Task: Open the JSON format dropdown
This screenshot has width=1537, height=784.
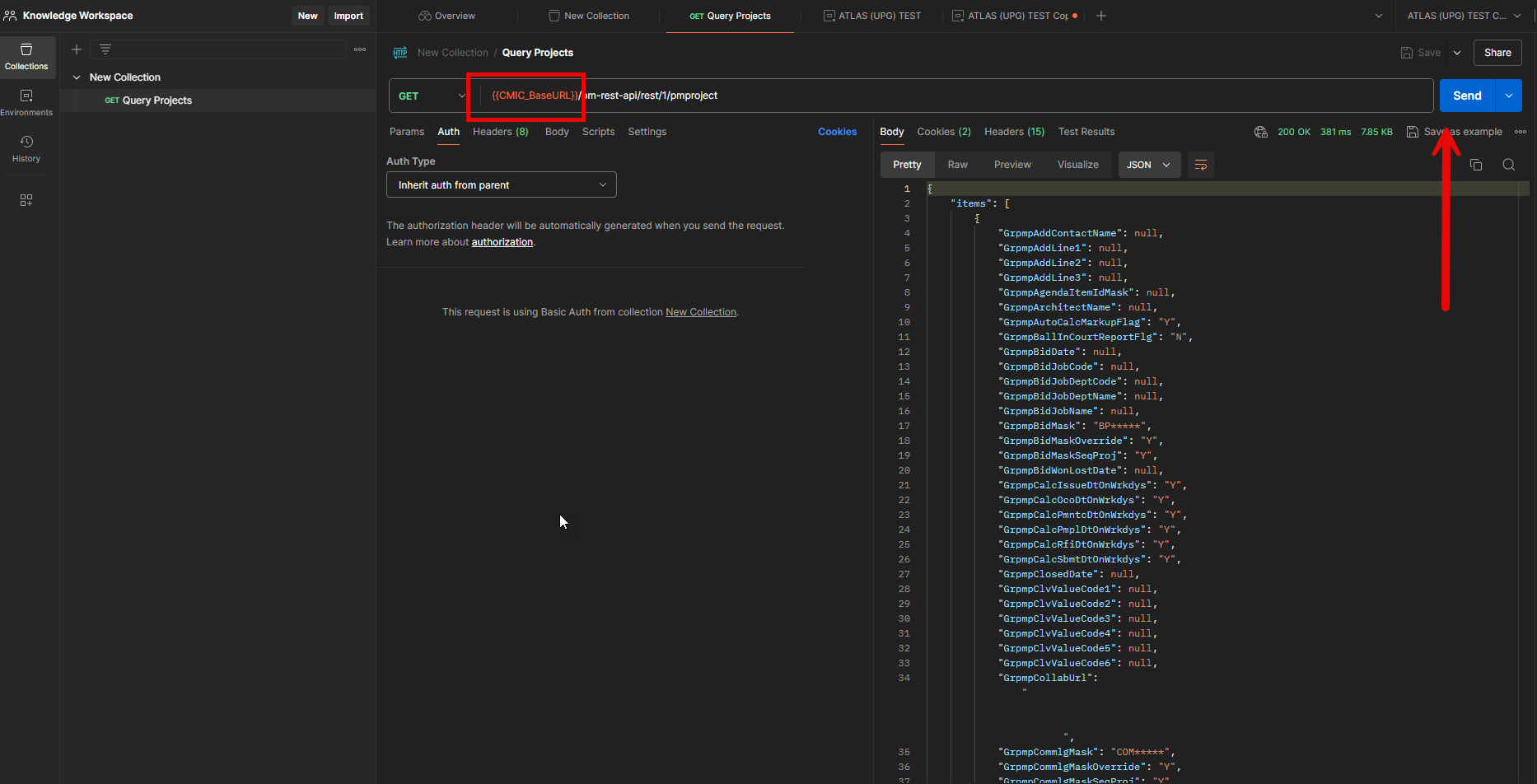Action: click(x=1149, y=165)
